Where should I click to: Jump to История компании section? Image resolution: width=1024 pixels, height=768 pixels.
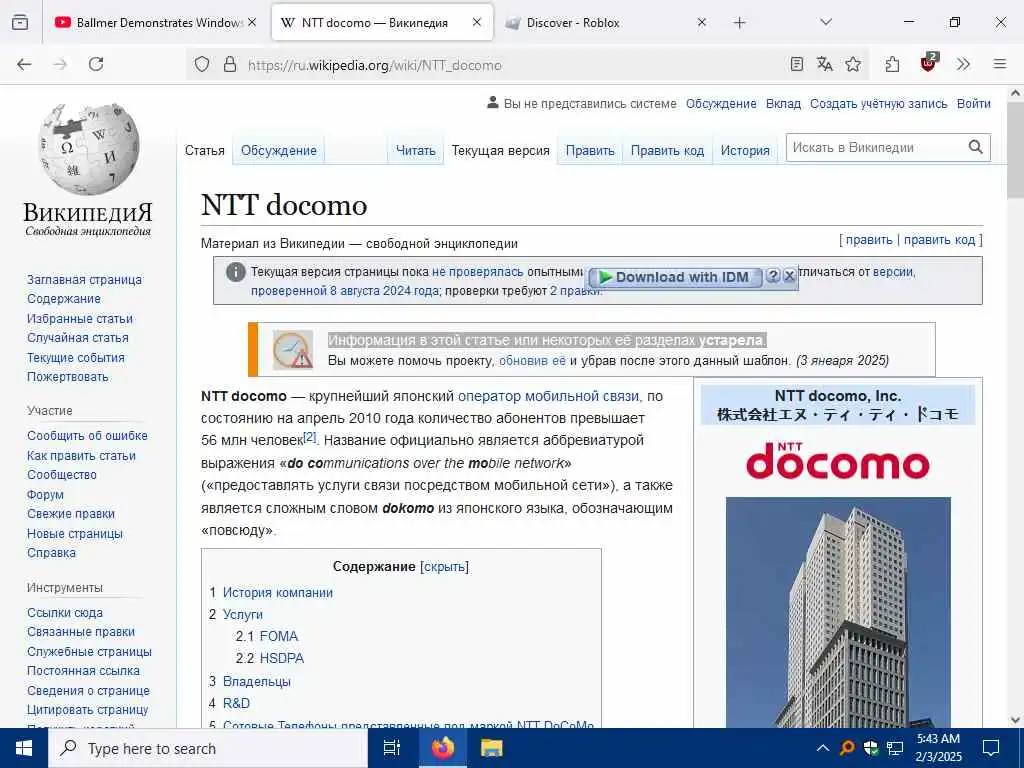278,592
